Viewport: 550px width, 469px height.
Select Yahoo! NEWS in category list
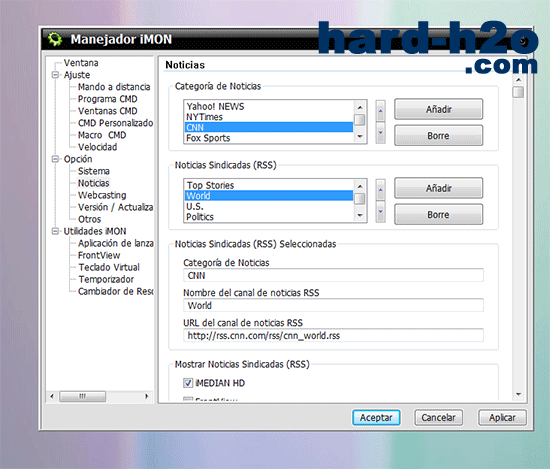269,106
